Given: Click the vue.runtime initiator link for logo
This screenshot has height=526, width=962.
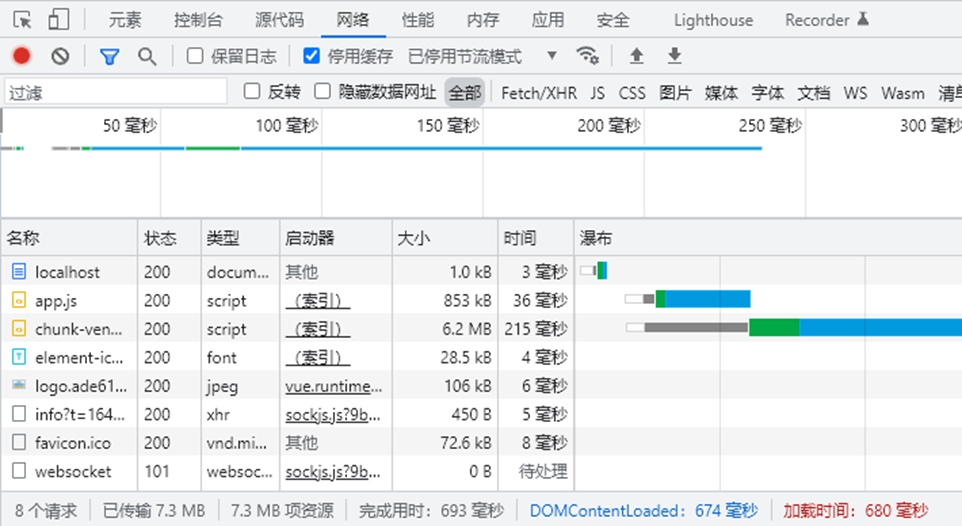Looking at the screenshot, I should click(x=333, y=386).
